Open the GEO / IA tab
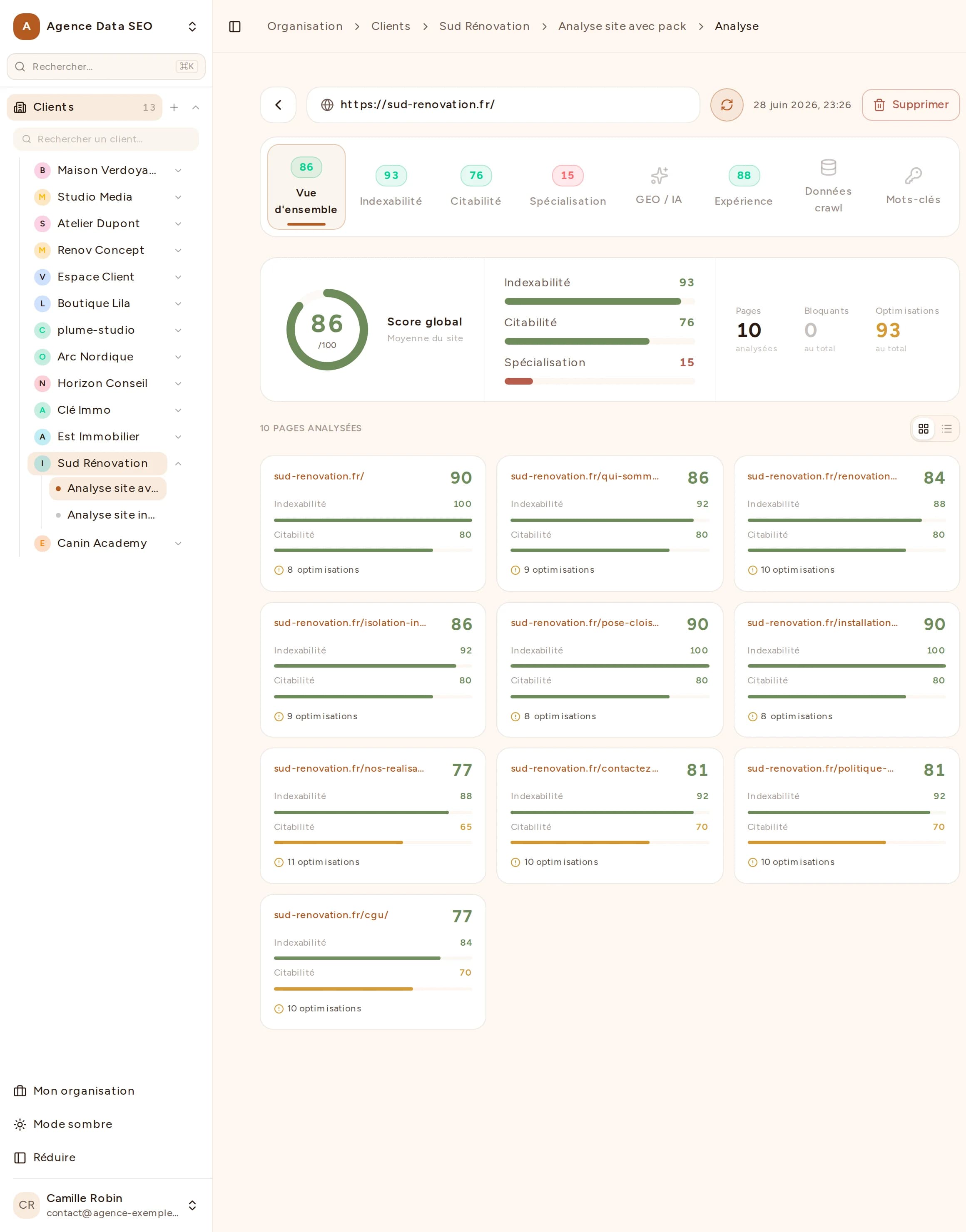This screenshot has width=966, height=1232. click(659, 186)
